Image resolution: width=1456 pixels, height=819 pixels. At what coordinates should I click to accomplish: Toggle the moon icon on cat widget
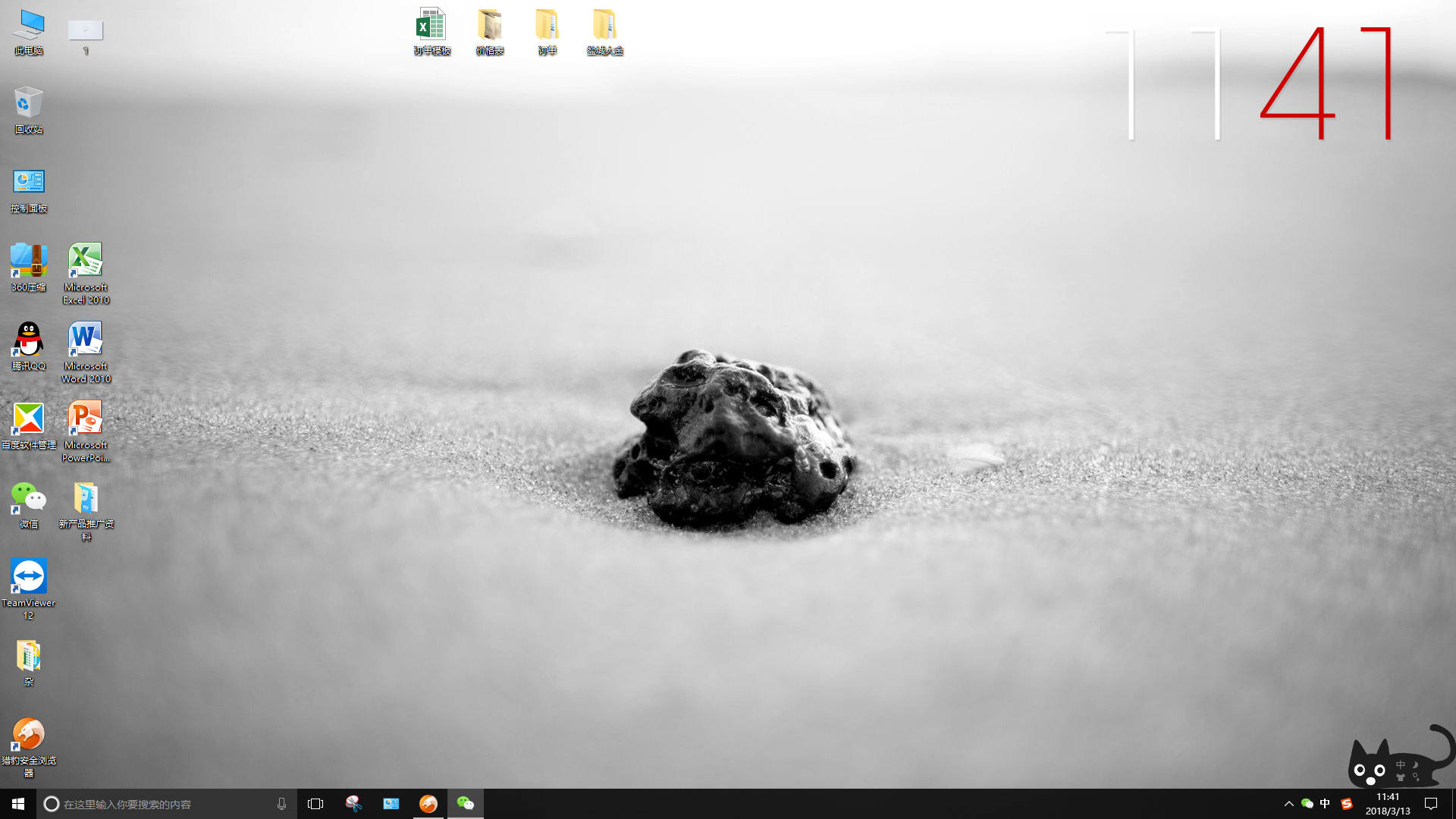1416,764
